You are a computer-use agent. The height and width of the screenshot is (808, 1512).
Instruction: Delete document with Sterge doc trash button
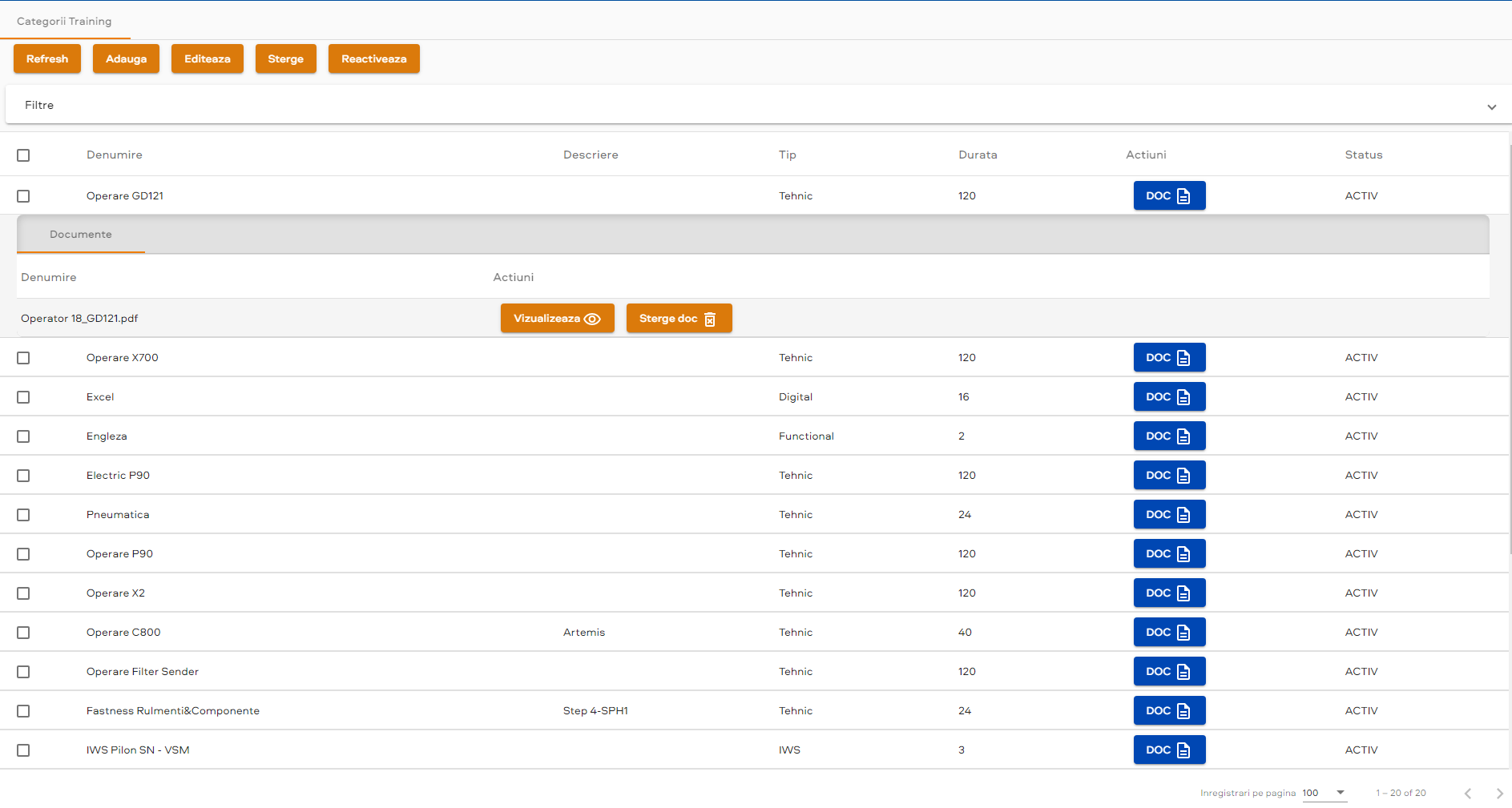(x=678, y=318)
